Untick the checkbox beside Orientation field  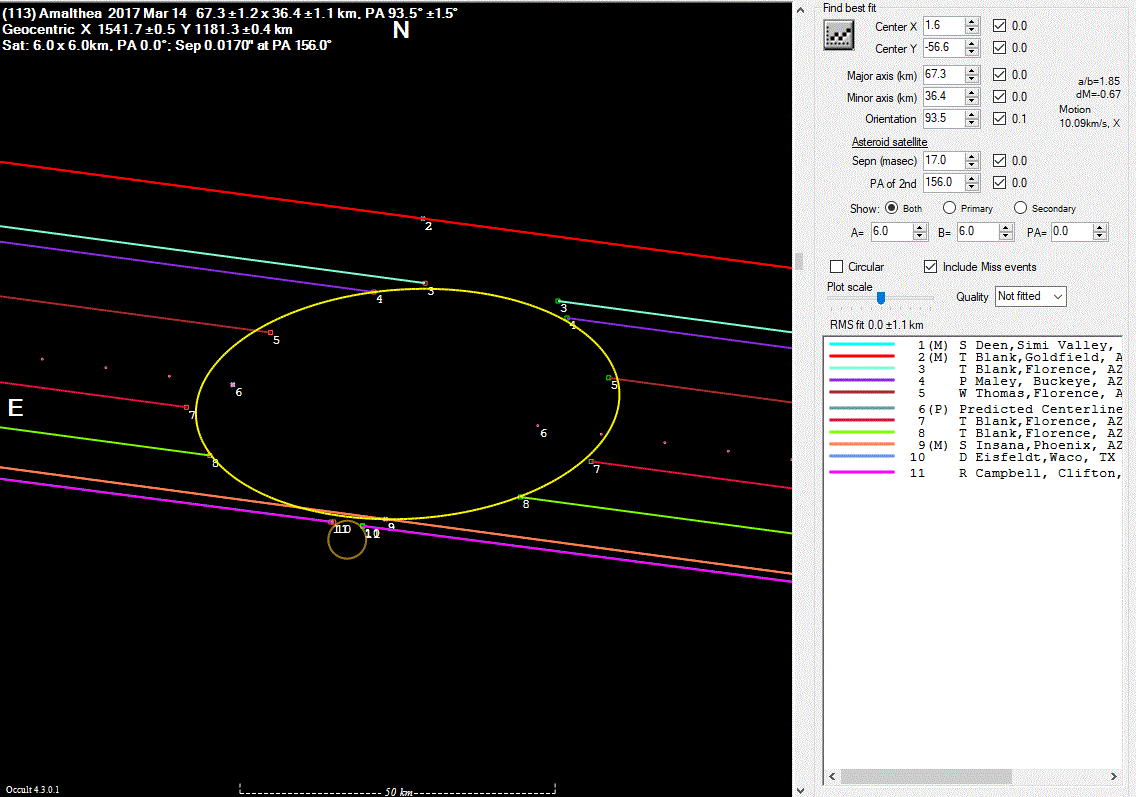point(999,119)
